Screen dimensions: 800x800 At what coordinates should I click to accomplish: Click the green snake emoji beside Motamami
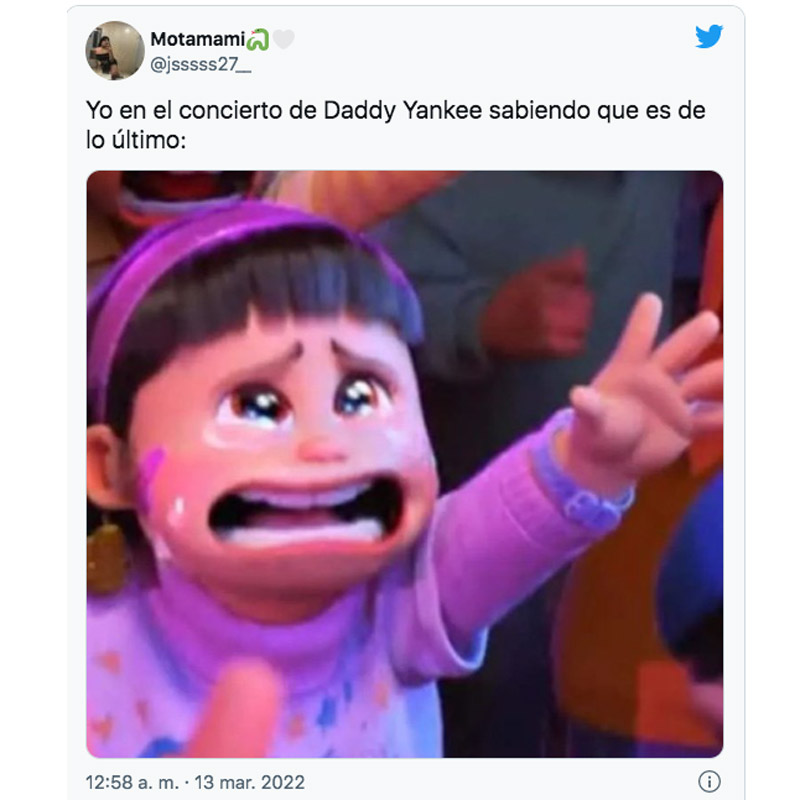pos(258,40)
